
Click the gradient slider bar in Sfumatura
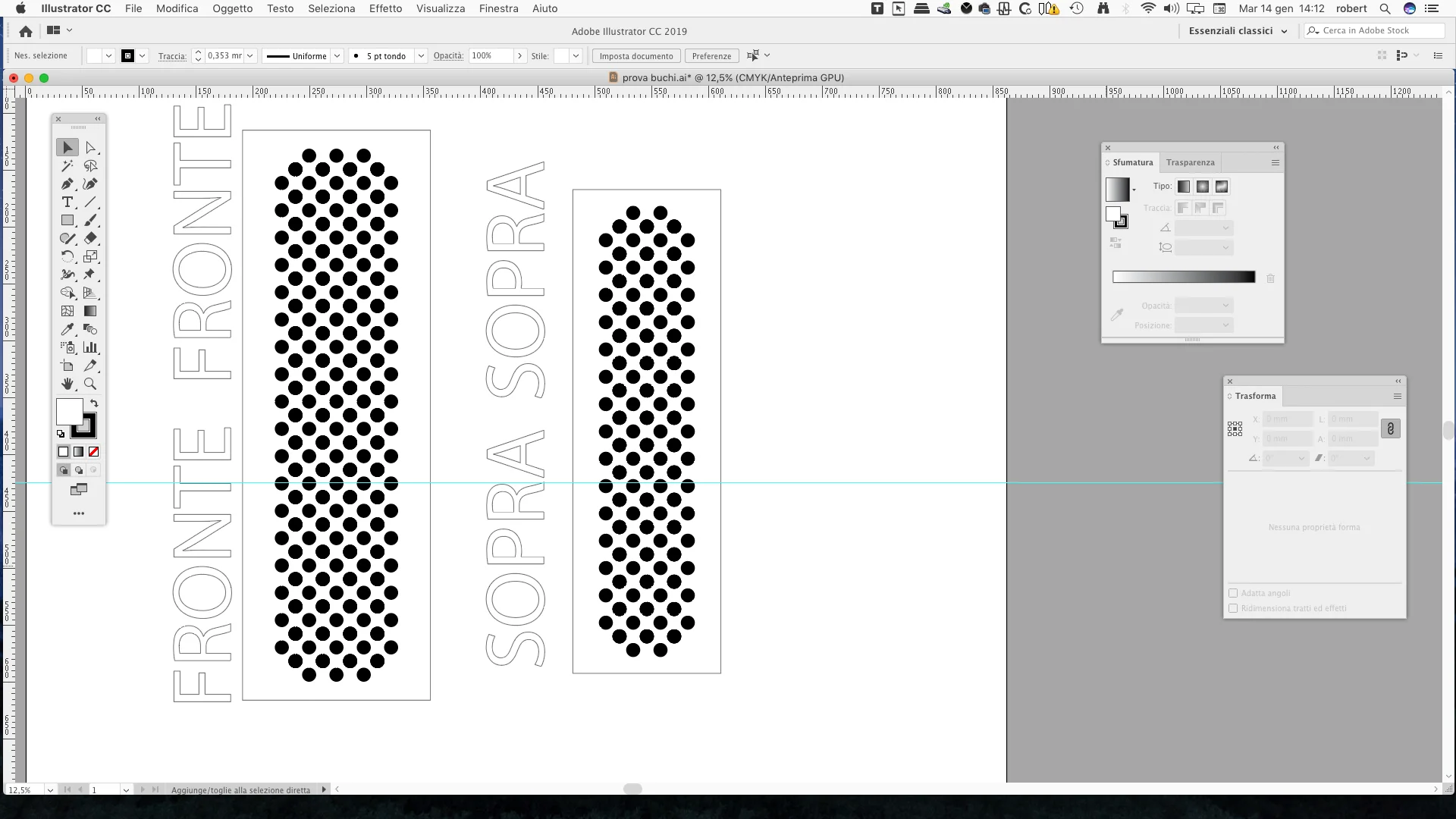click(x=1183, y=278)
